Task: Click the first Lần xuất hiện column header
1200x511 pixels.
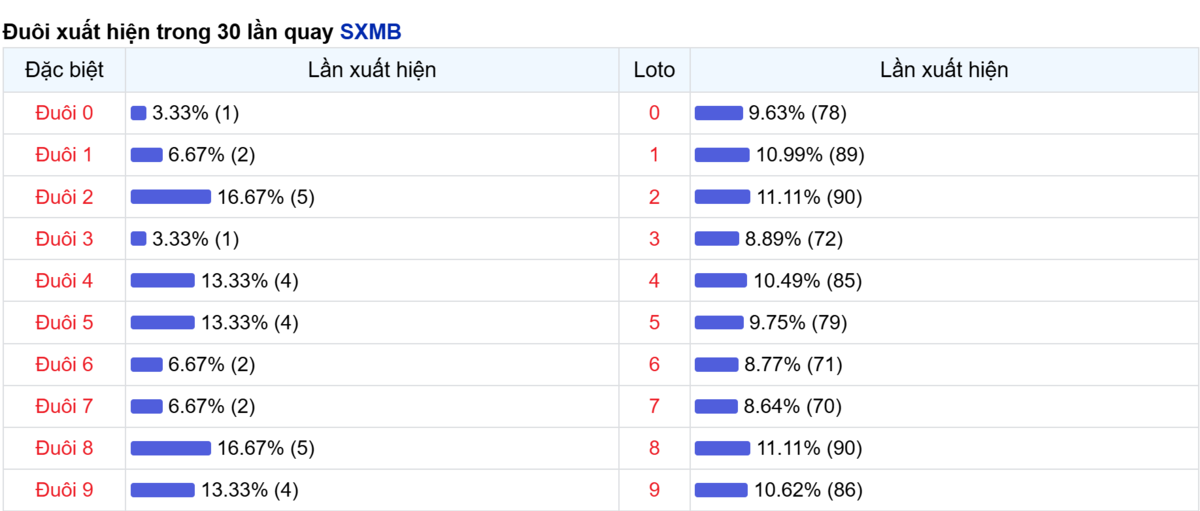Action: [372, 70]
